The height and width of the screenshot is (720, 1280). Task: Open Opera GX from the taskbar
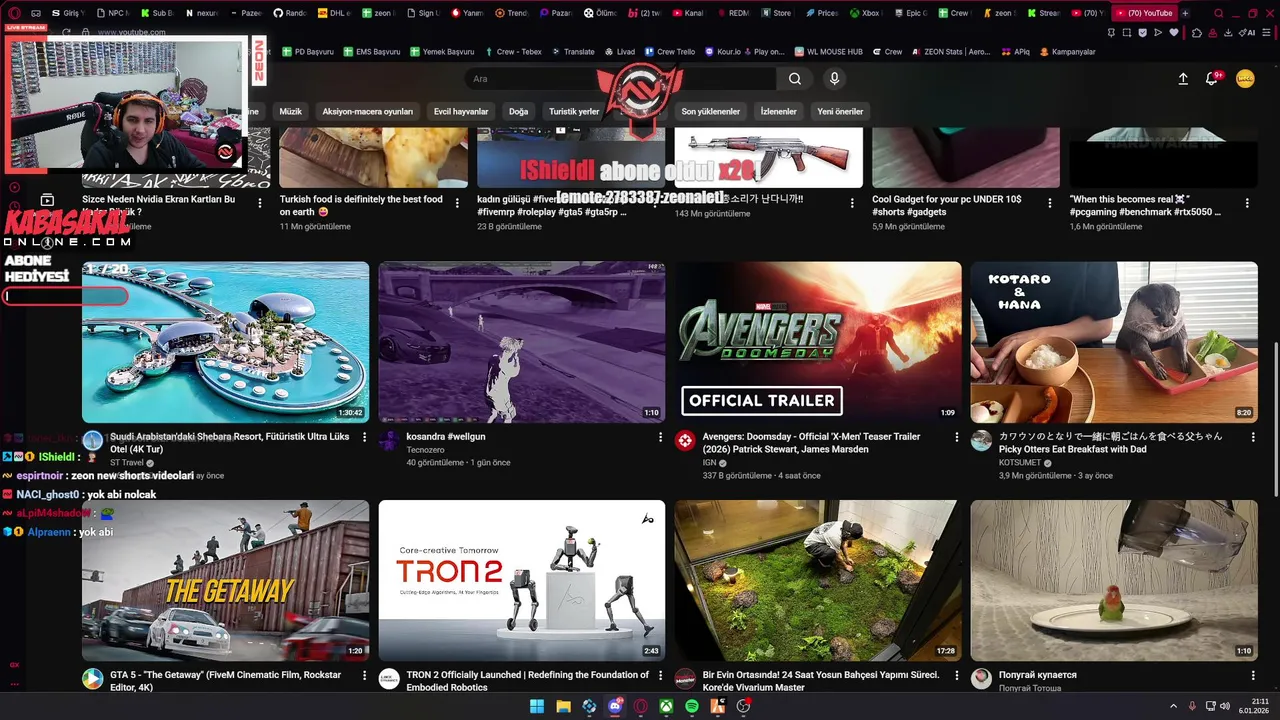640,706
